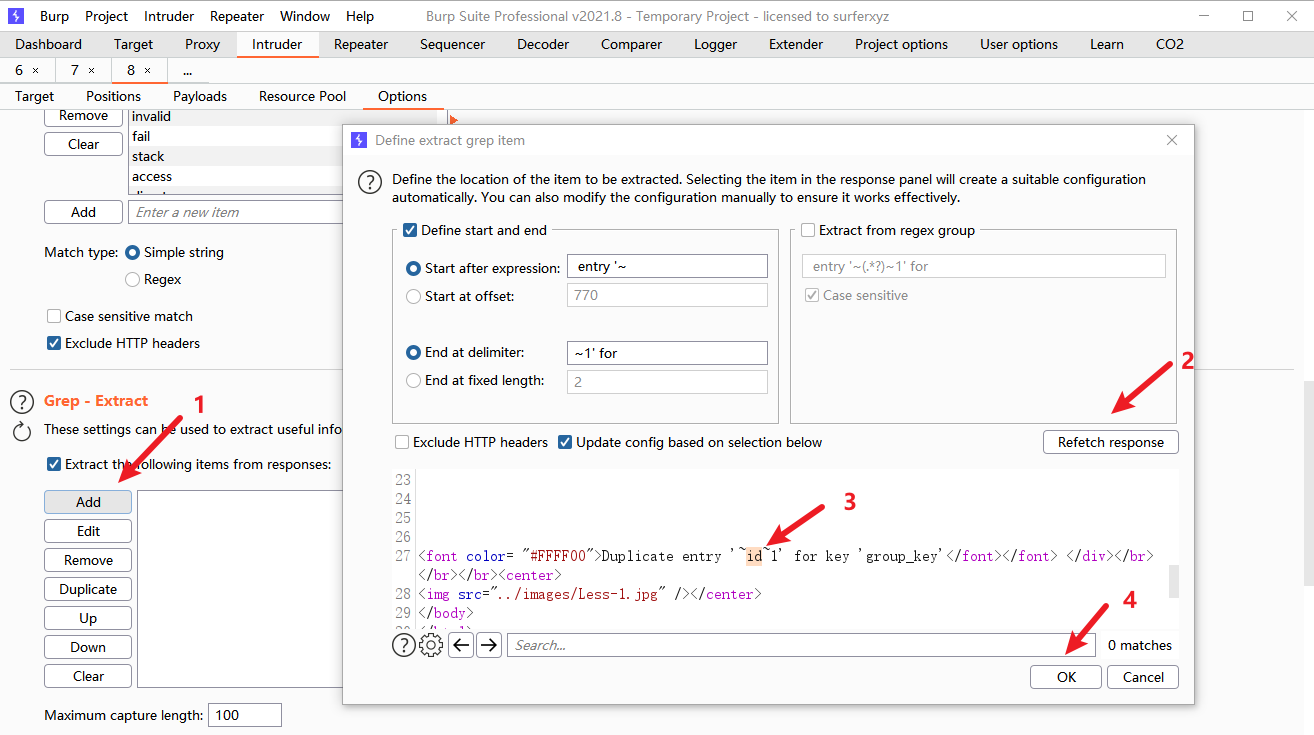Click Add button under Grep - Extract
This screenshot has width=1314, height=735.
pyautogui.click(x=88, y=502)
